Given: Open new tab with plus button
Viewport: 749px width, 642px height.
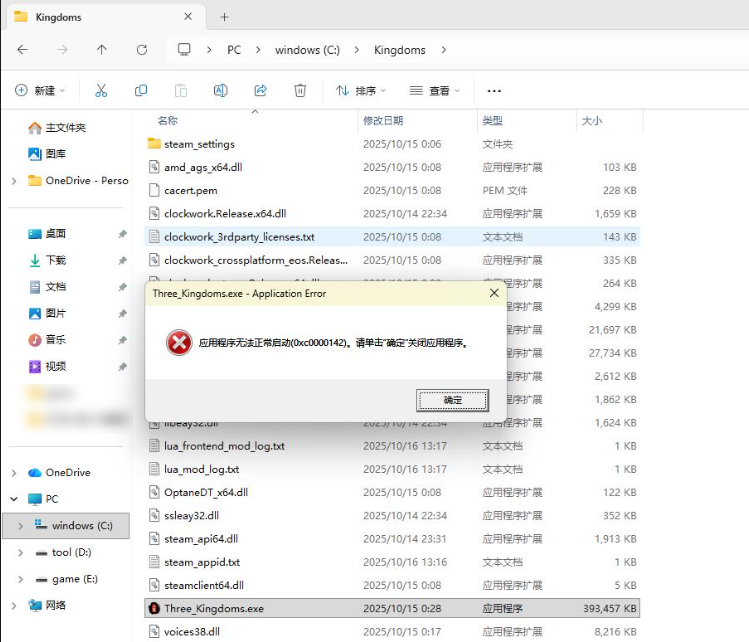Looking at the screenshot, I should (224, 17).
